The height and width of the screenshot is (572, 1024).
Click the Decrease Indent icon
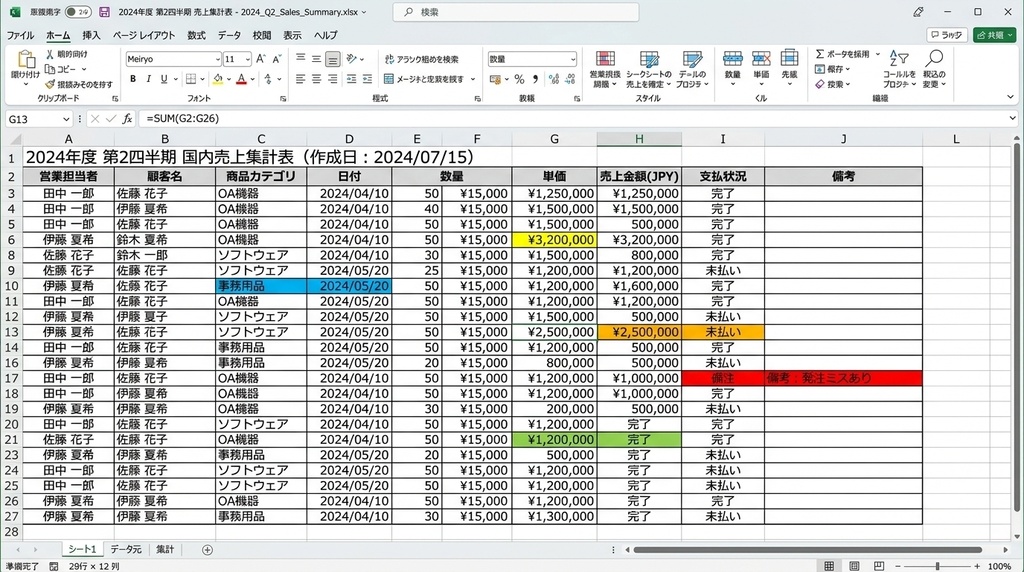[351, 79]
